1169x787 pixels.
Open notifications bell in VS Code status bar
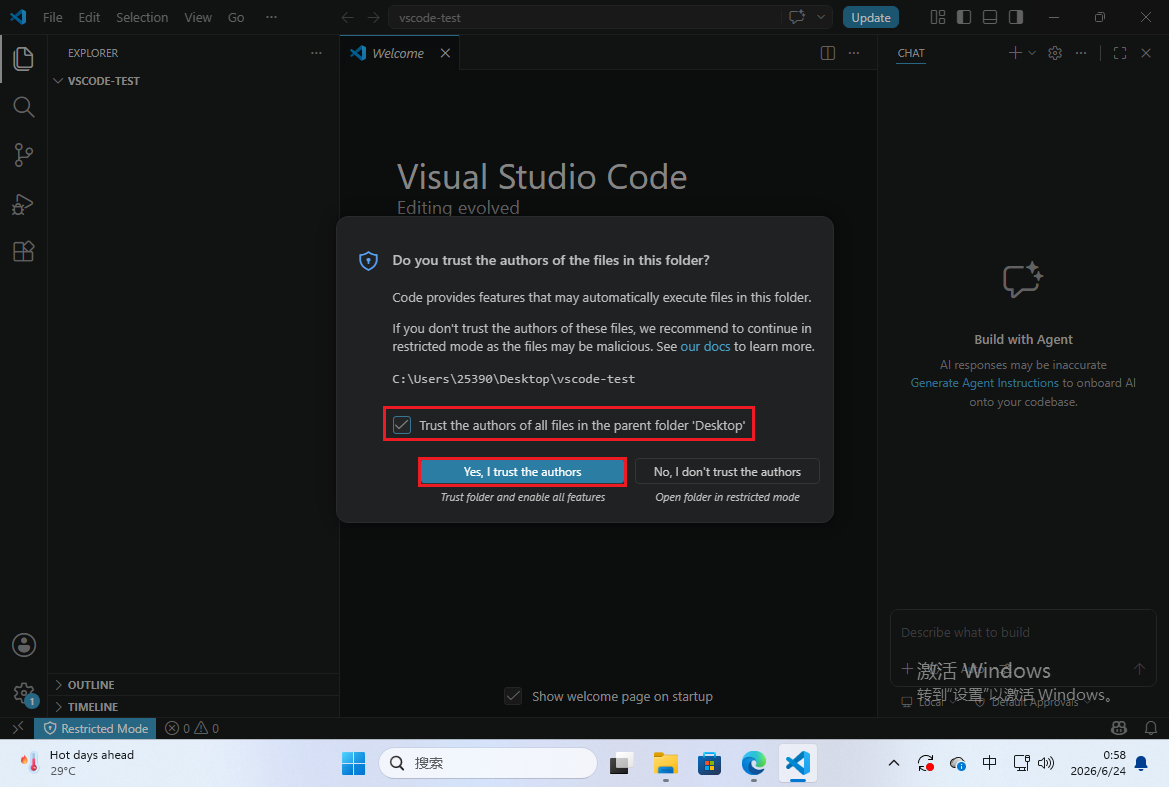pyautogui.click(x=1150, y=728)
